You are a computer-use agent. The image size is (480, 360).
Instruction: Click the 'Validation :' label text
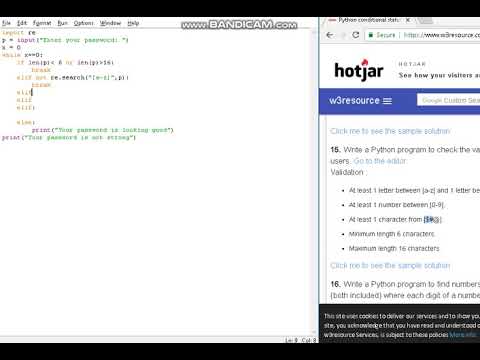[x=348, y=172]
